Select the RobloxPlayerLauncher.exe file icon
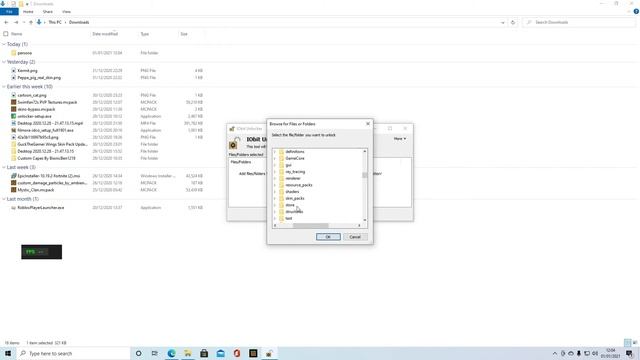This screenshot has width=640, height=360. point(13,208)
